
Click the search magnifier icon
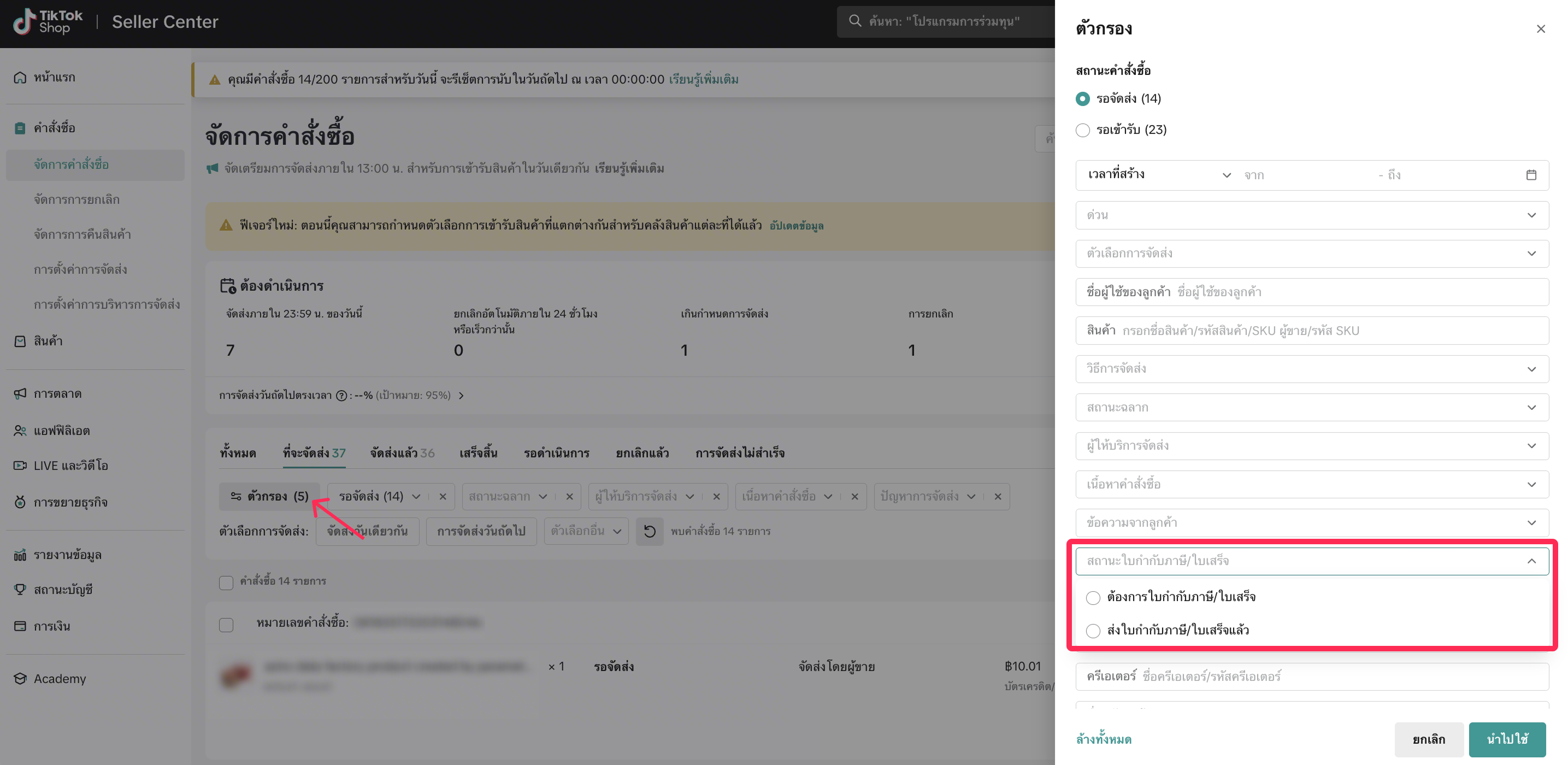854,21
